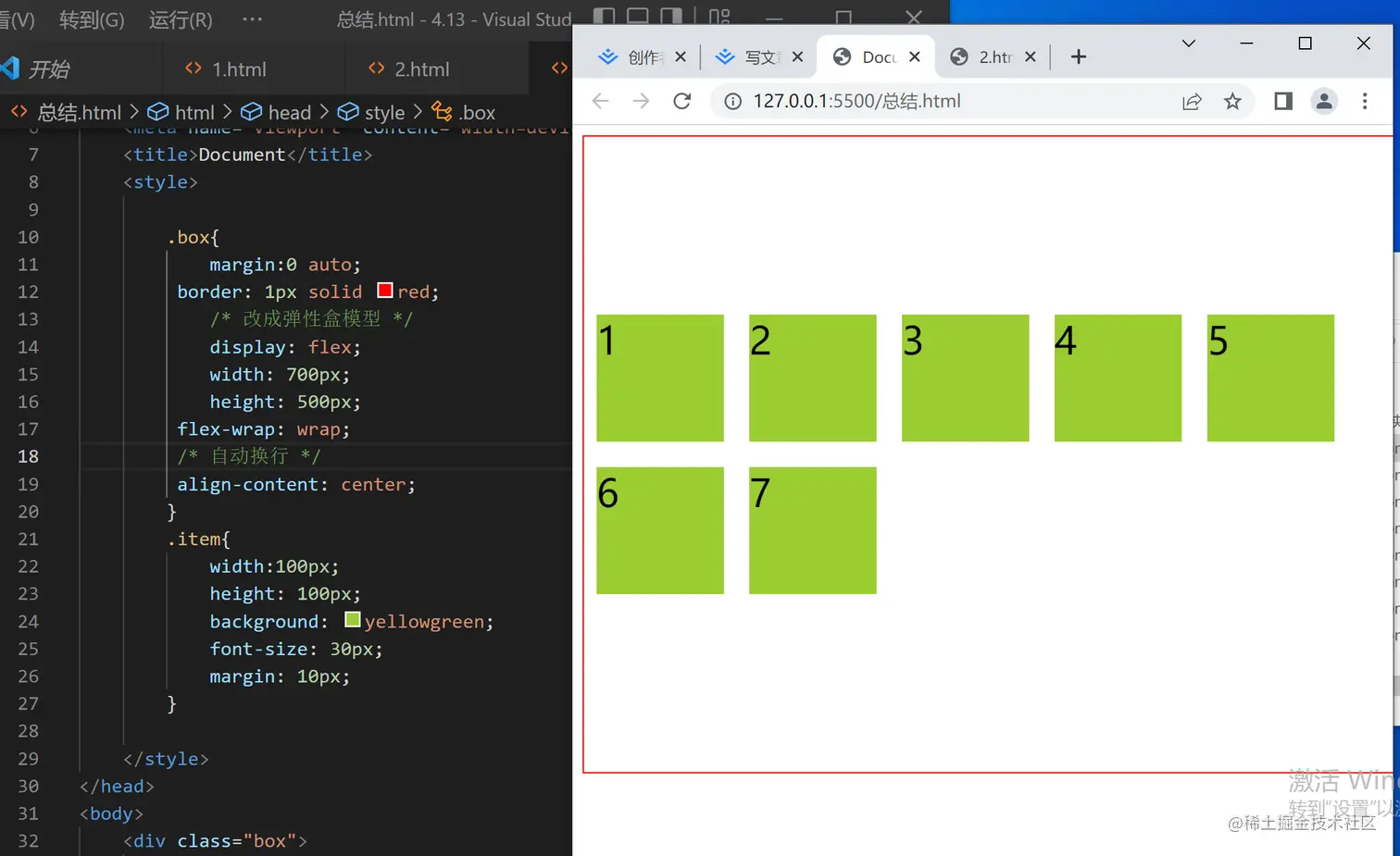Go back in the browser
The width and height of the screenshot is (1400, 856).
600,101
